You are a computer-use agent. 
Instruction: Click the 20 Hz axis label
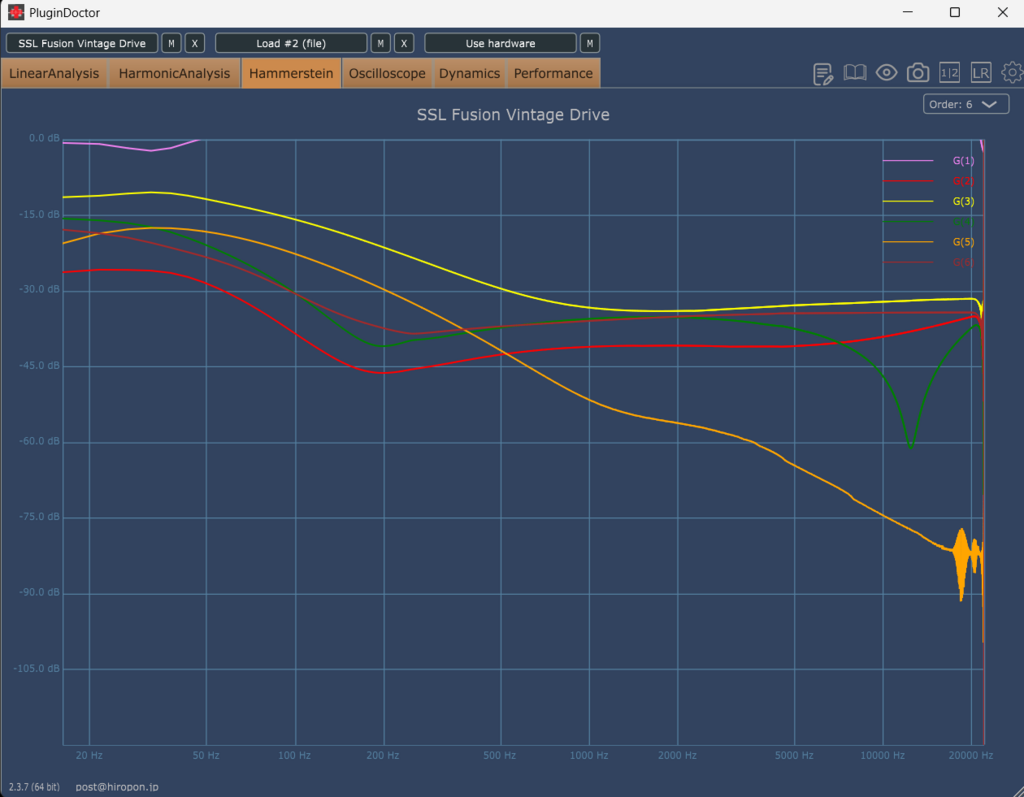[x=89, y=755]
